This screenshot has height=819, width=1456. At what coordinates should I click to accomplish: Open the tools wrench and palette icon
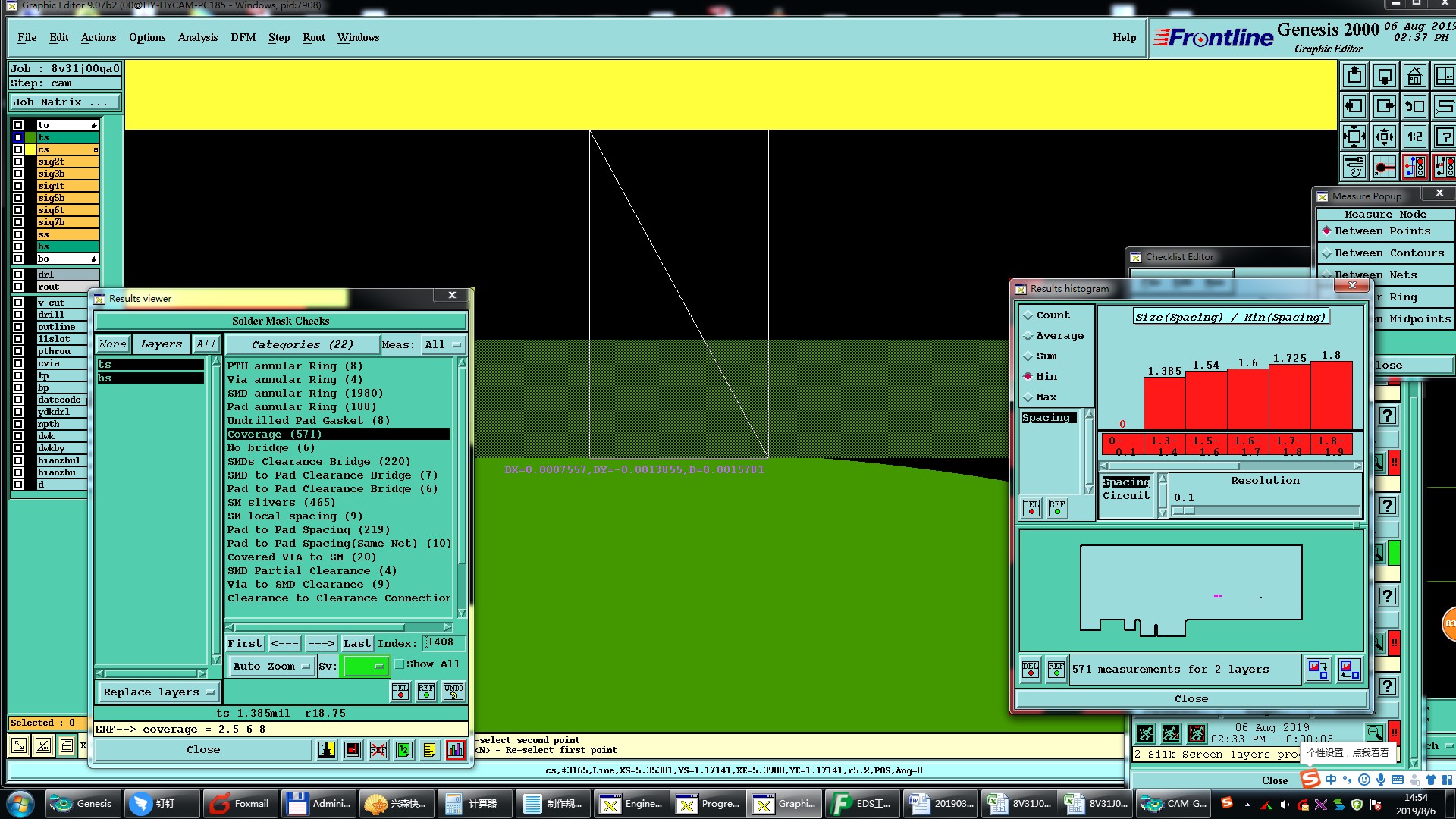(x=1354, y=167)
